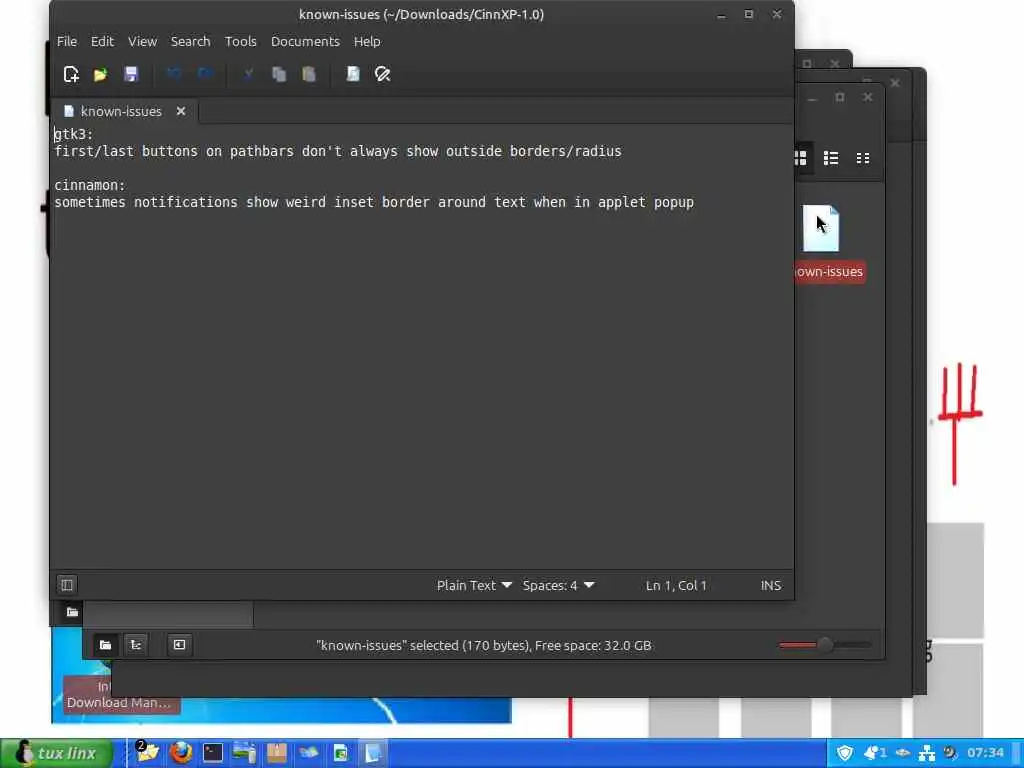1024x768 pixels.
Task: Close the known-issues editor tab
Action: tap(181, 111)
